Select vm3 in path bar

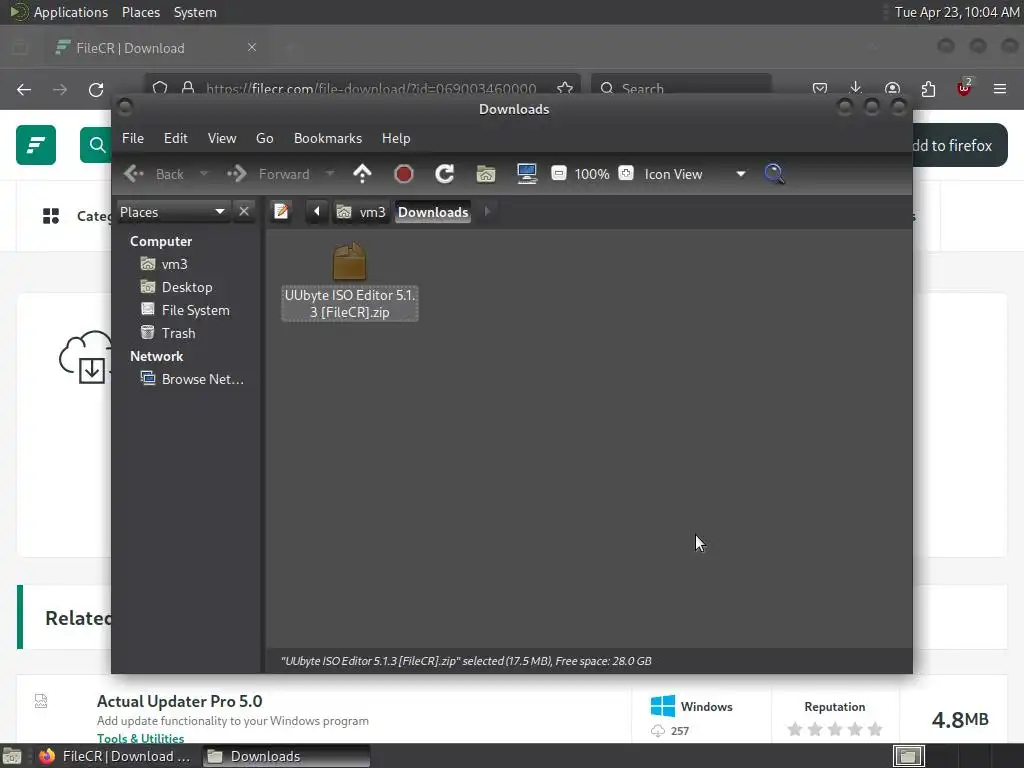click(x=361, y=212)
